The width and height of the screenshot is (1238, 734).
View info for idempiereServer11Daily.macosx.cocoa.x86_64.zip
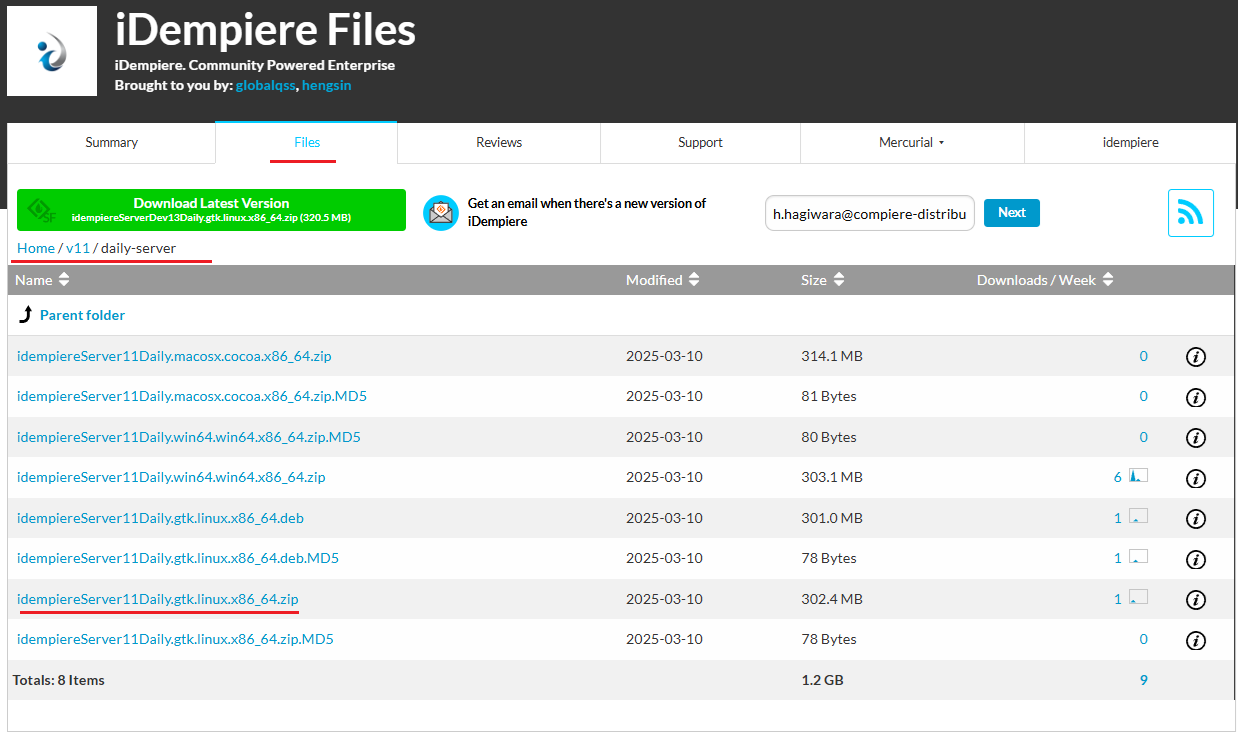1195,356
